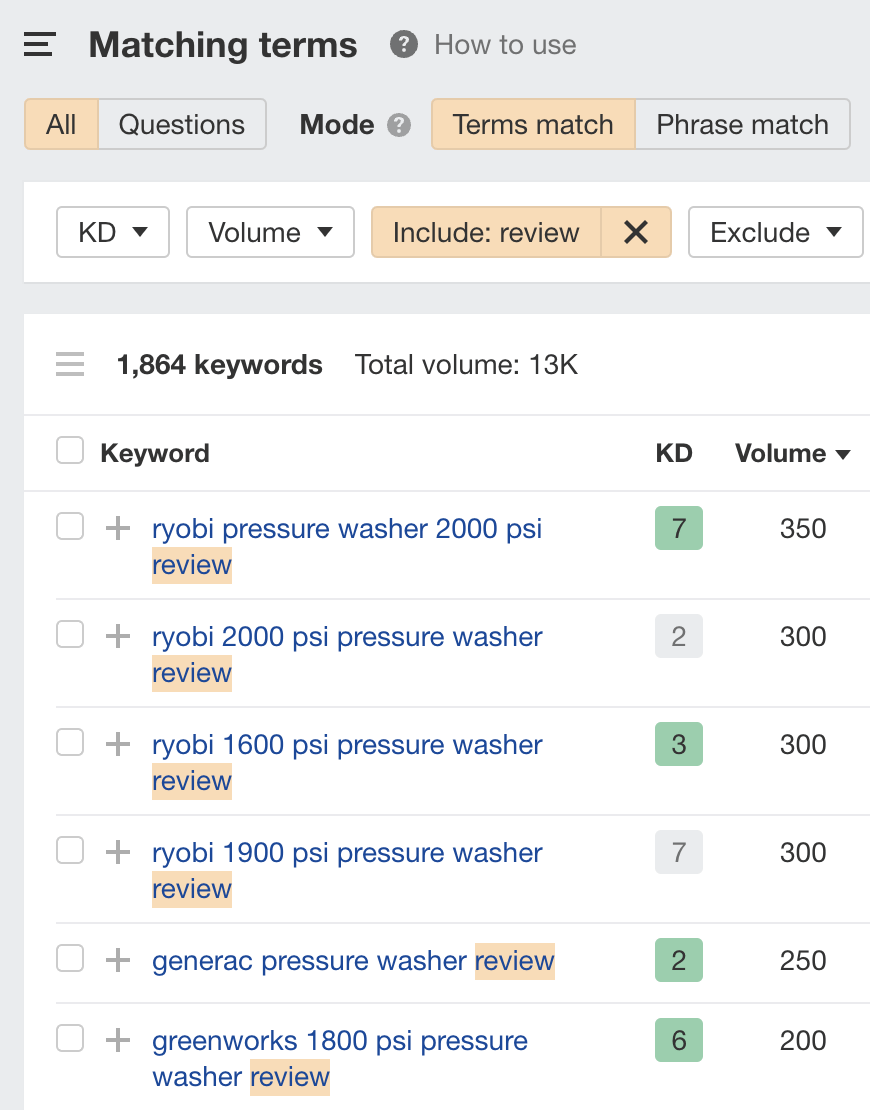Open the hamburger navigation menu

click(x=38, y=44)
